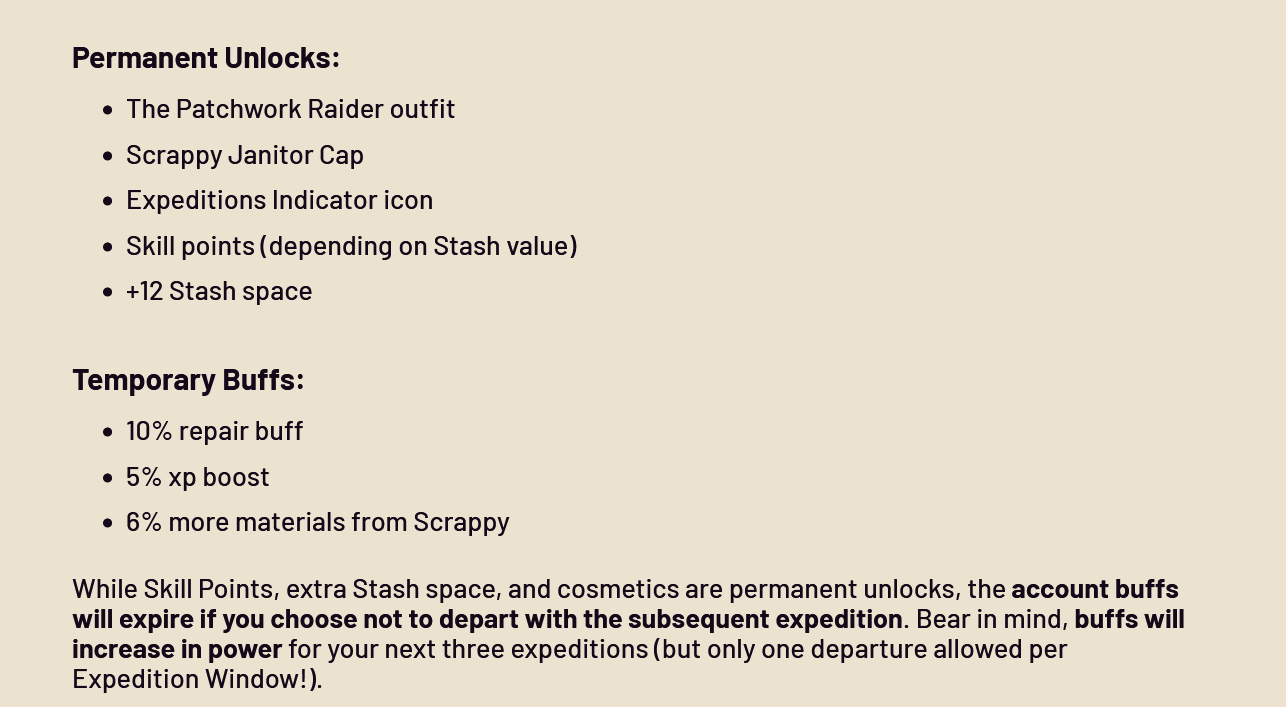Select "The Patchwork Raider outfit" list item
Screen dimensions: 1286x707
pyautogui.click(x=290, y=109)
